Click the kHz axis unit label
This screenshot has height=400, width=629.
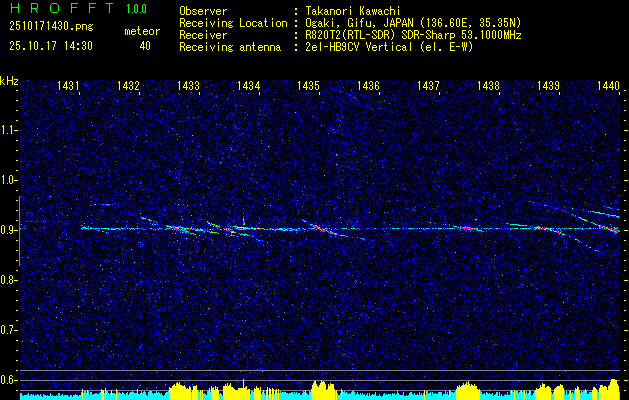tap(9, 80)
